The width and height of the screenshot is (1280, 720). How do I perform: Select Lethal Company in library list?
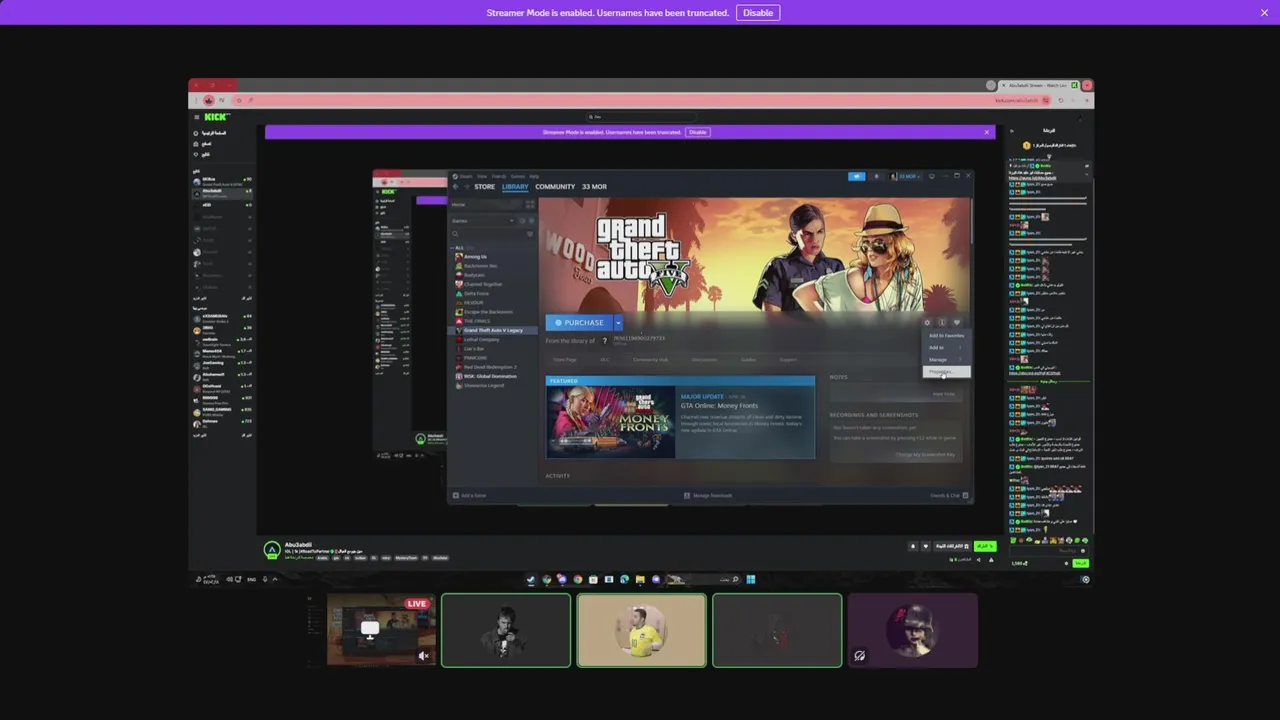481,339
